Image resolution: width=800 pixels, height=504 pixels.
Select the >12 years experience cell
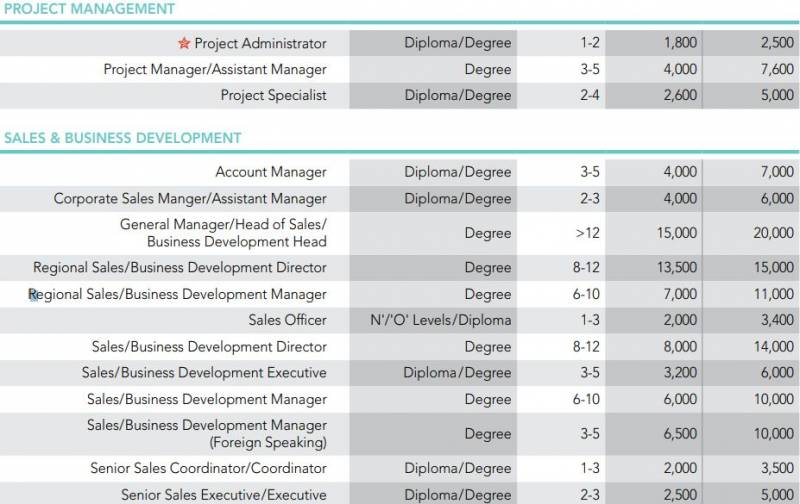coord(588,233)
